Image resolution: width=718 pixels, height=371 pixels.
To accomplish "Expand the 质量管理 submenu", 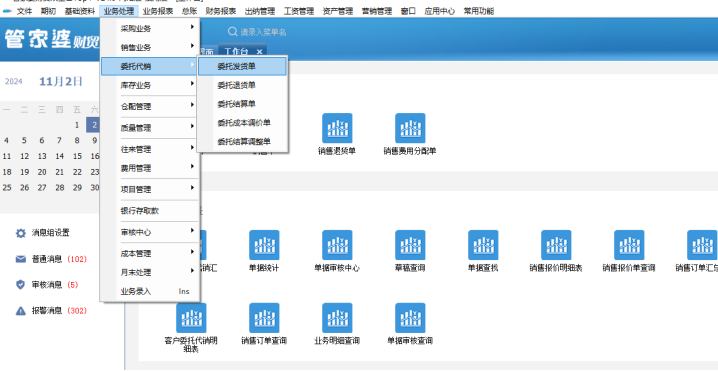I will (150, 128).
